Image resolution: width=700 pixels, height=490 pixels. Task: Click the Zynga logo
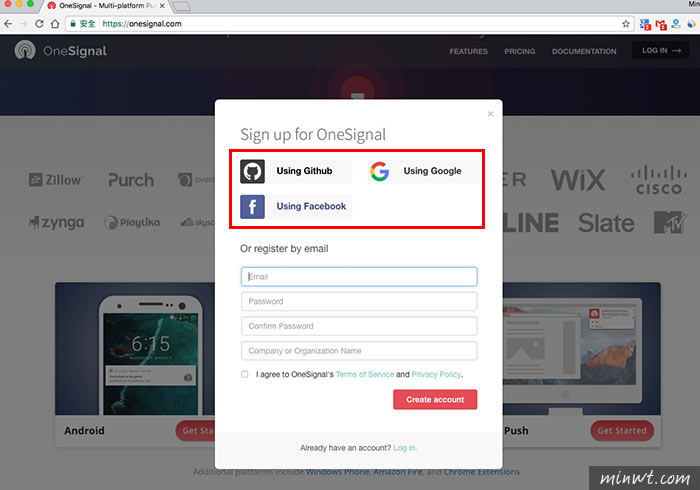[56, 222]
